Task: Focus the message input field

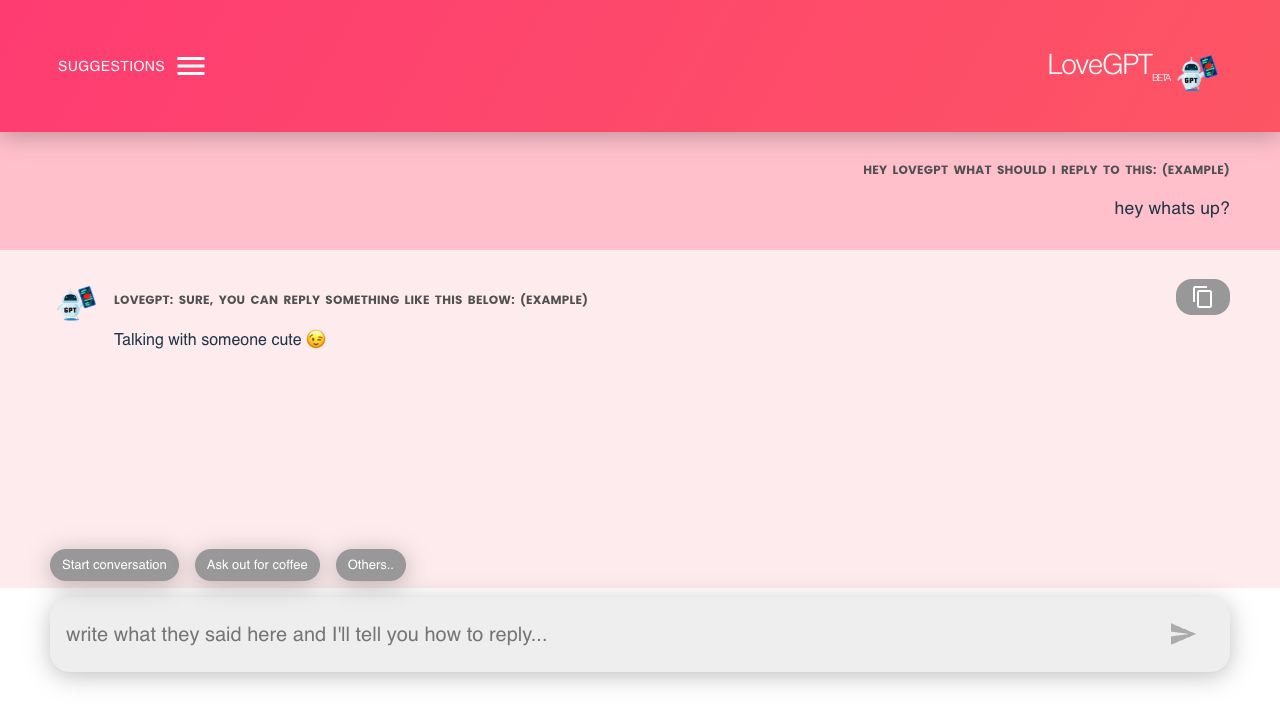Action: coord(600,634)
